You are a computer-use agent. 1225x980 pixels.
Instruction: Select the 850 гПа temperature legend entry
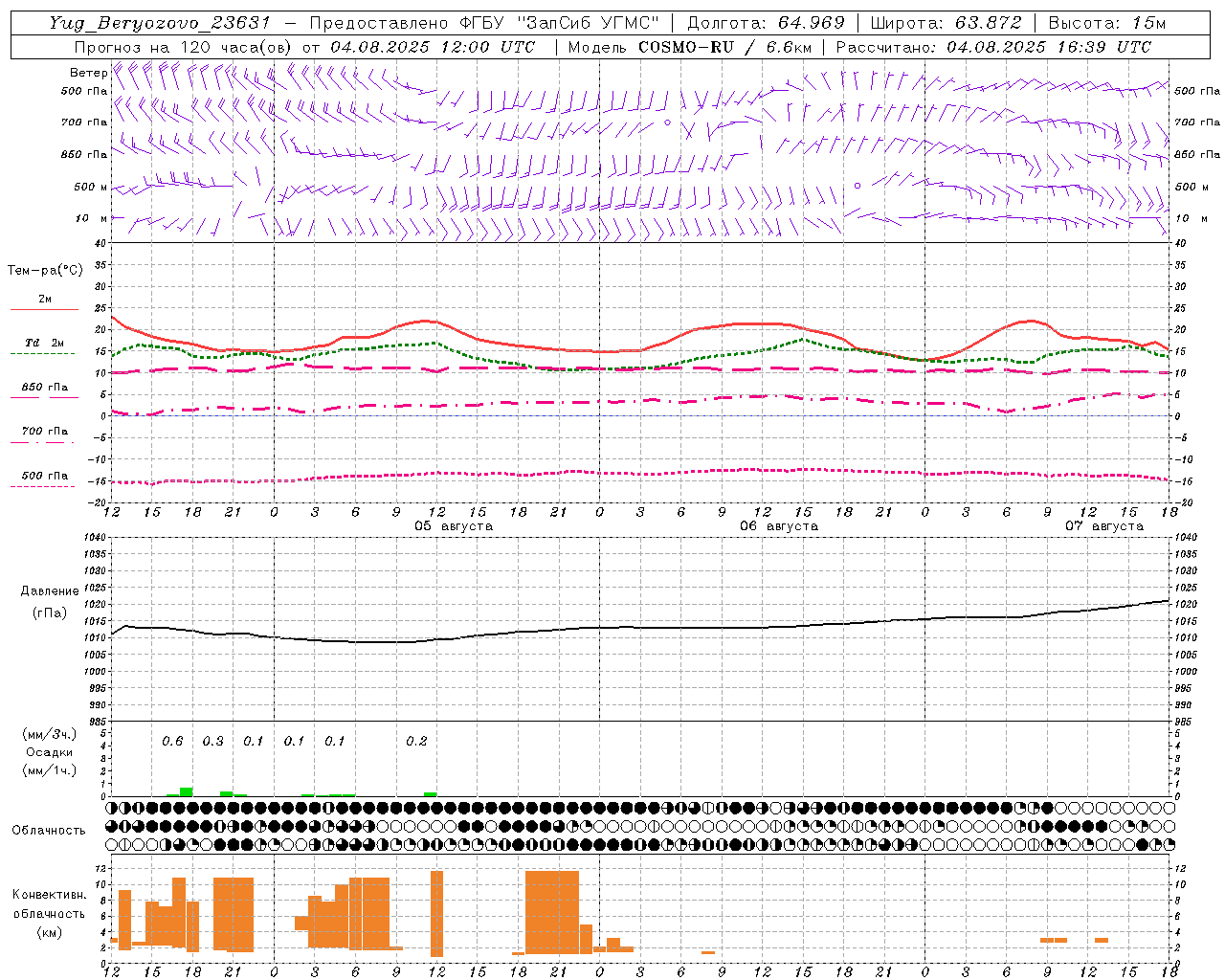[x=45, y=388]
